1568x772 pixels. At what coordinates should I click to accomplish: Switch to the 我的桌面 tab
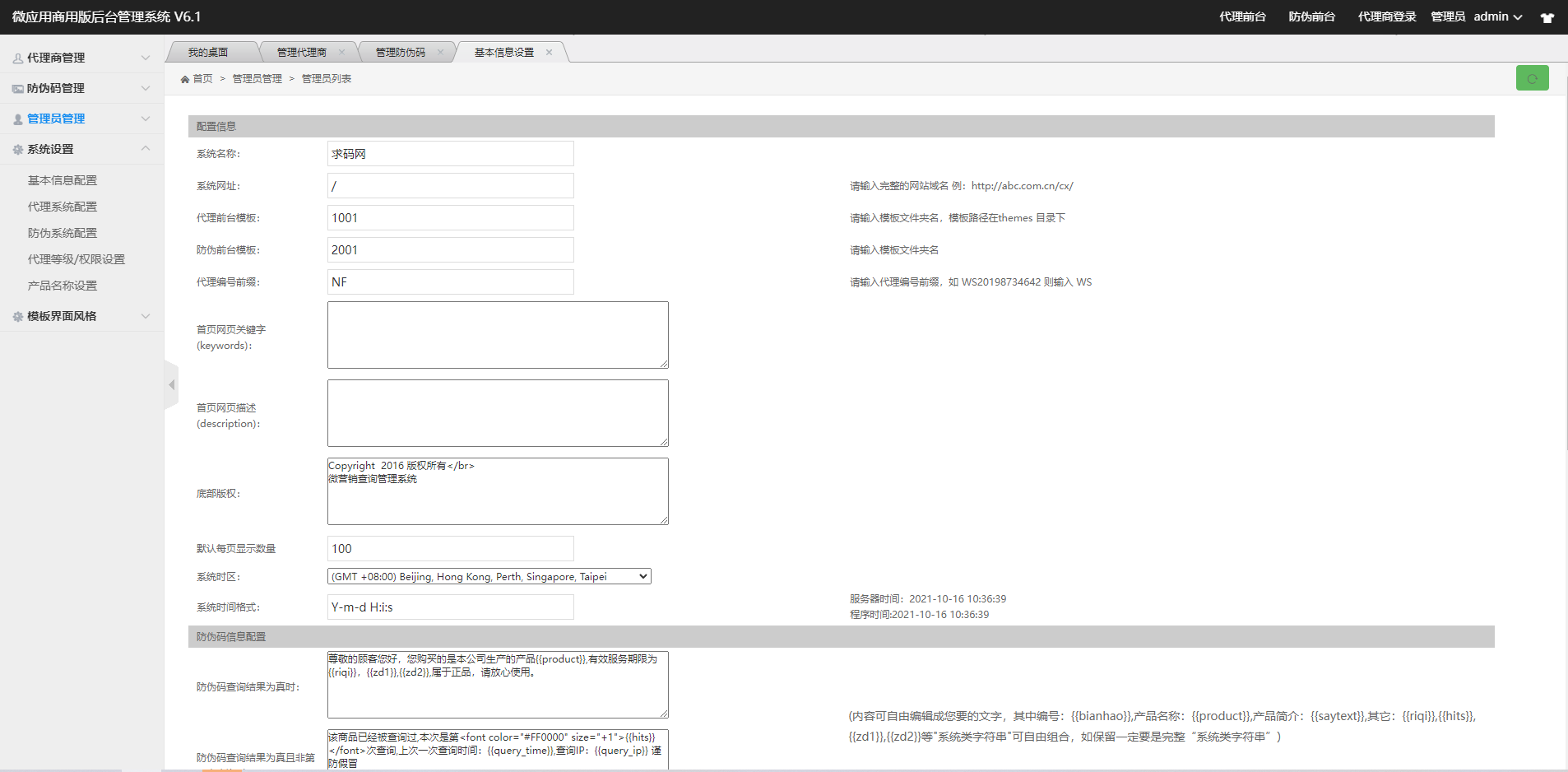point(208,52)
